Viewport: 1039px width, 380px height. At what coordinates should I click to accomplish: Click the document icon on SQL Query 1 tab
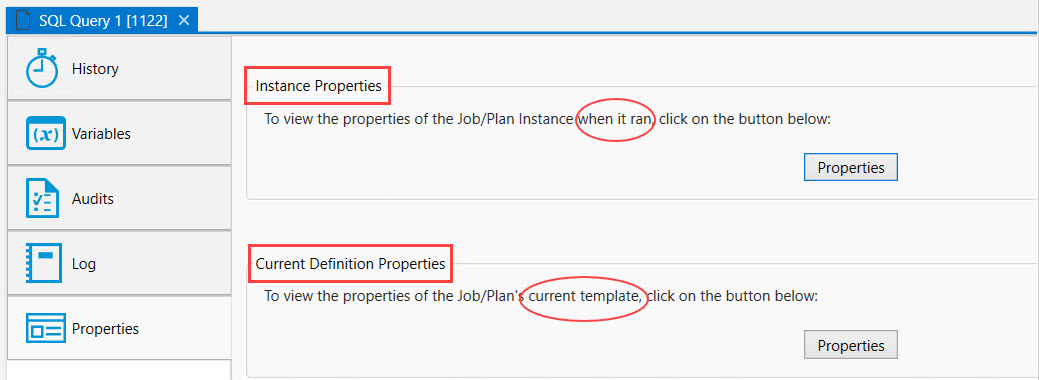(24, 20)
